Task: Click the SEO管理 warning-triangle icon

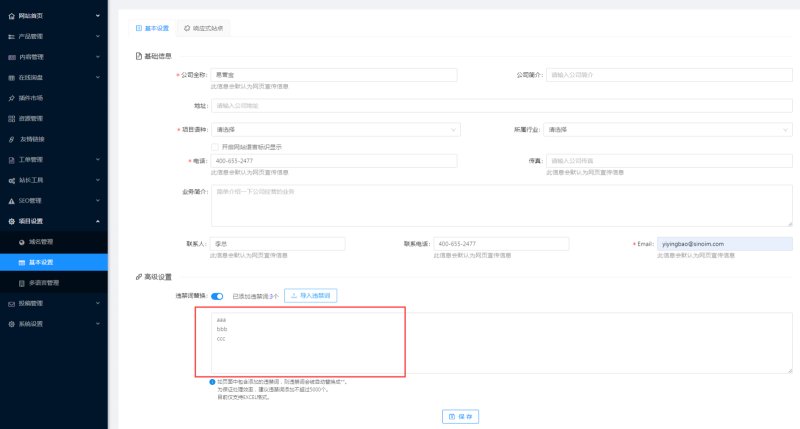Action: click(x=11, y=200)
